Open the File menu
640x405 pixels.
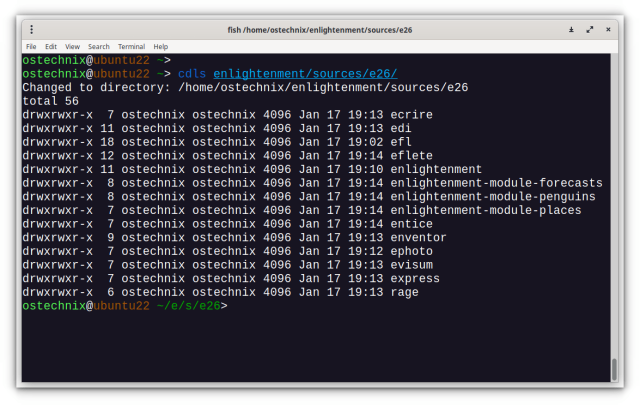31,47
